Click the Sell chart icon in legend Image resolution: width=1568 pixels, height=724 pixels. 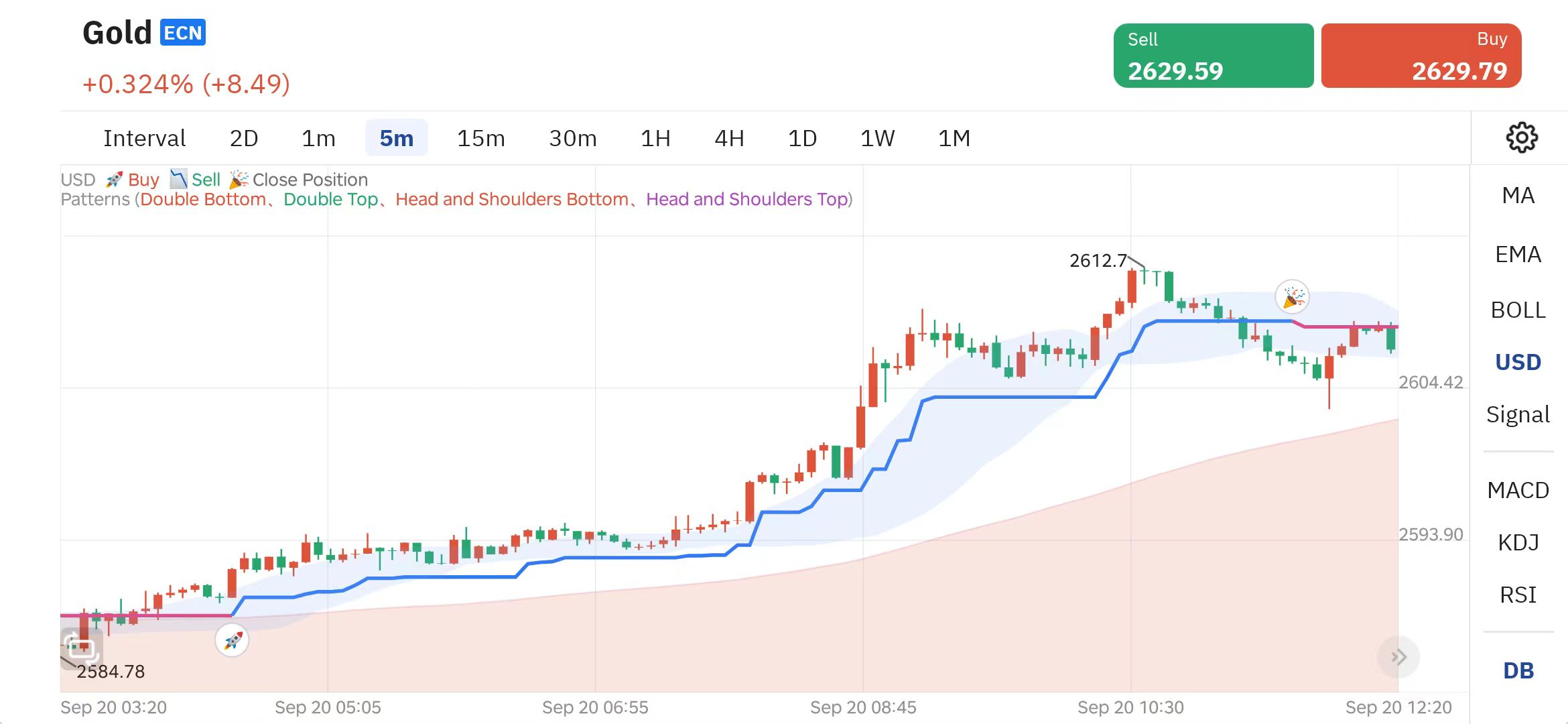[178, 180]
